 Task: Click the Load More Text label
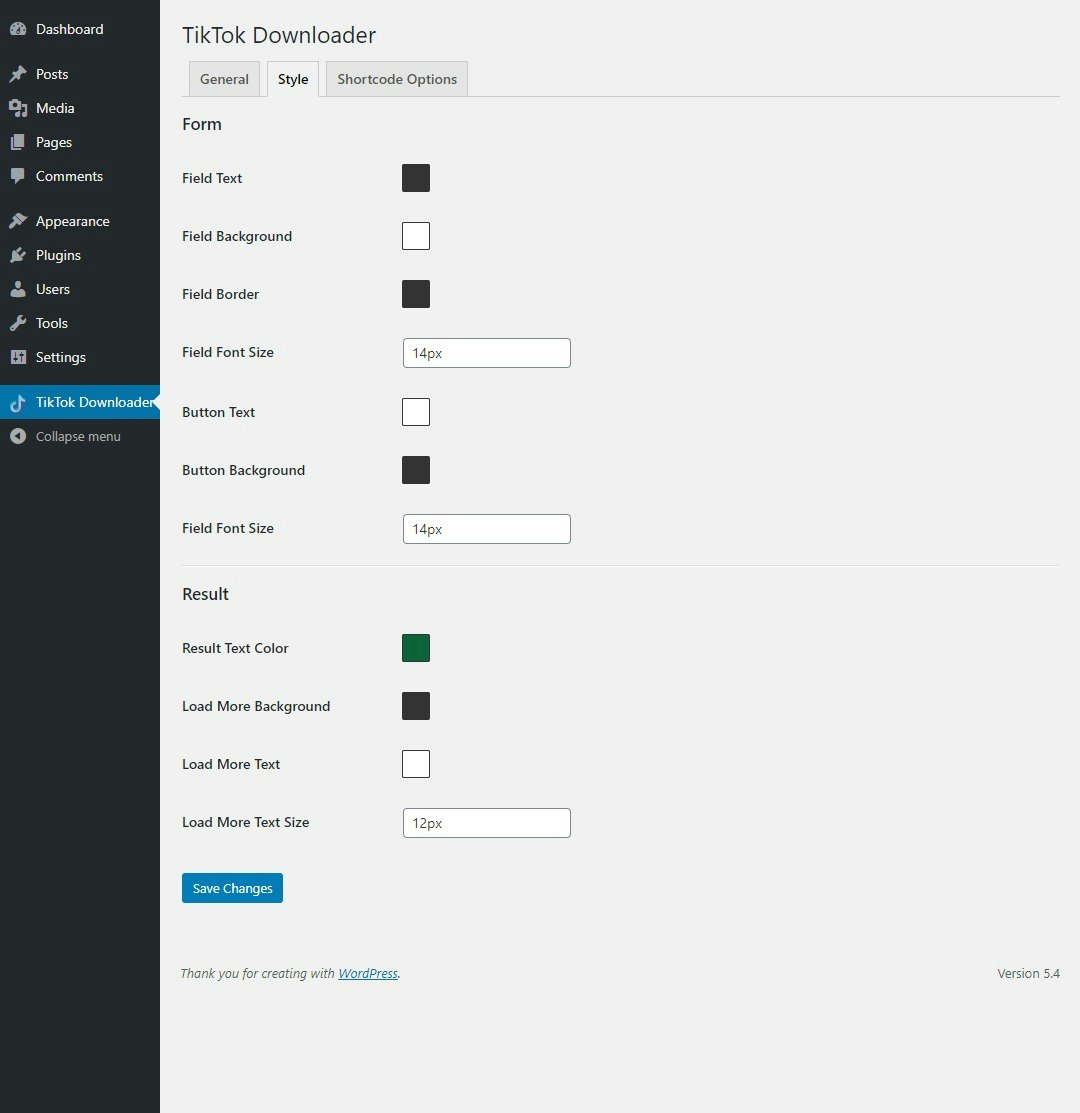point(231,764)
